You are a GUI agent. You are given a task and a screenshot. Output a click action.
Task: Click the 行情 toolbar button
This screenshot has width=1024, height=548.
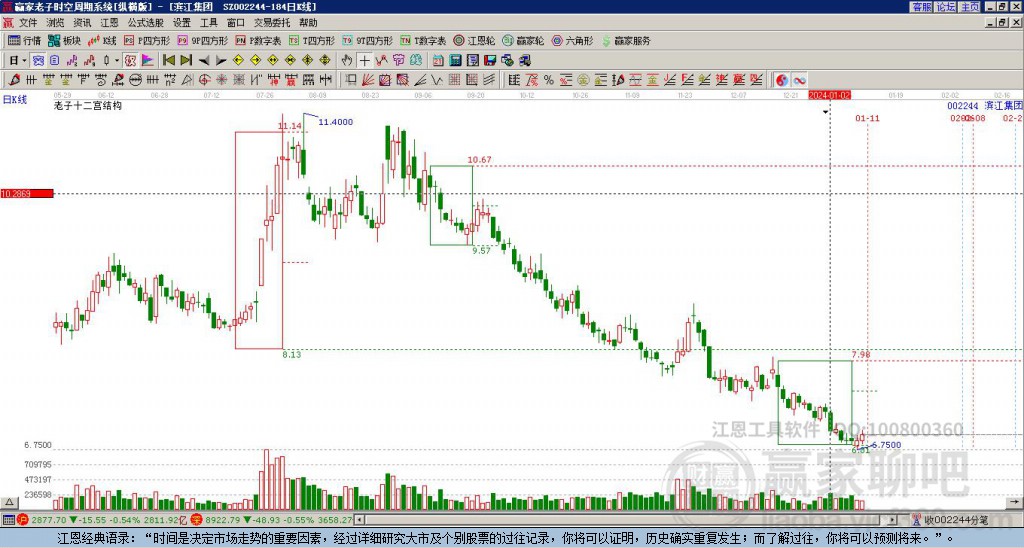pos(25,40)
